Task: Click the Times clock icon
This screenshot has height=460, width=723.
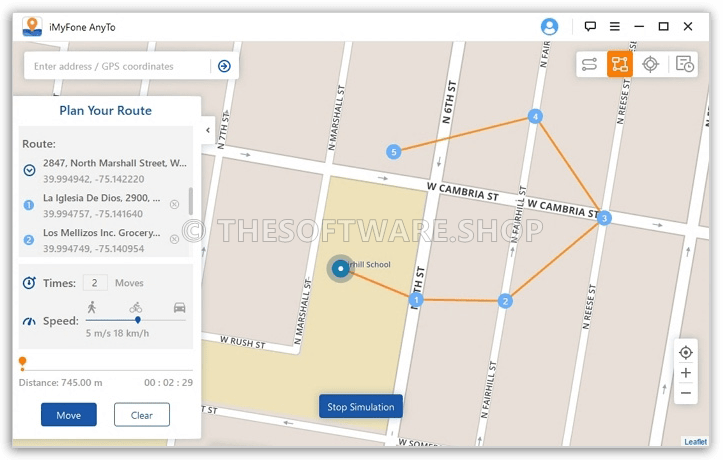Action: (x=29, y=283)
